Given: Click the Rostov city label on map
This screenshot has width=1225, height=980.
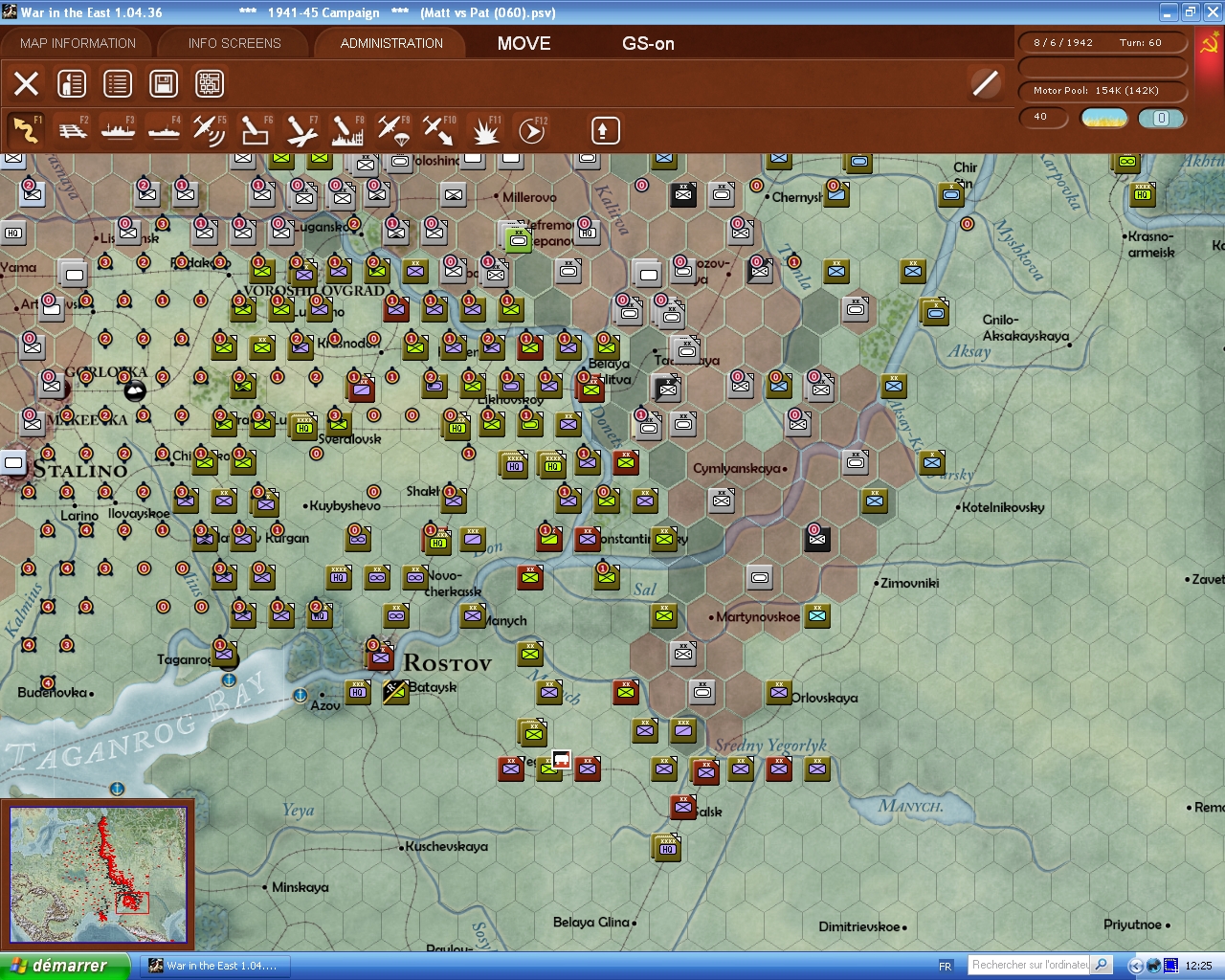Looking at the screenshot, I should point(447,662).
